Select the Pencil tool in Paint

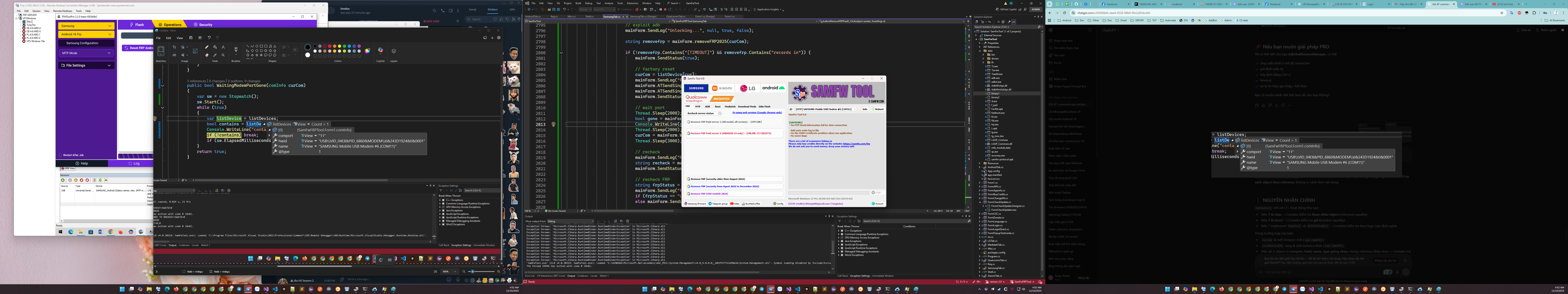tap(207, 47)
